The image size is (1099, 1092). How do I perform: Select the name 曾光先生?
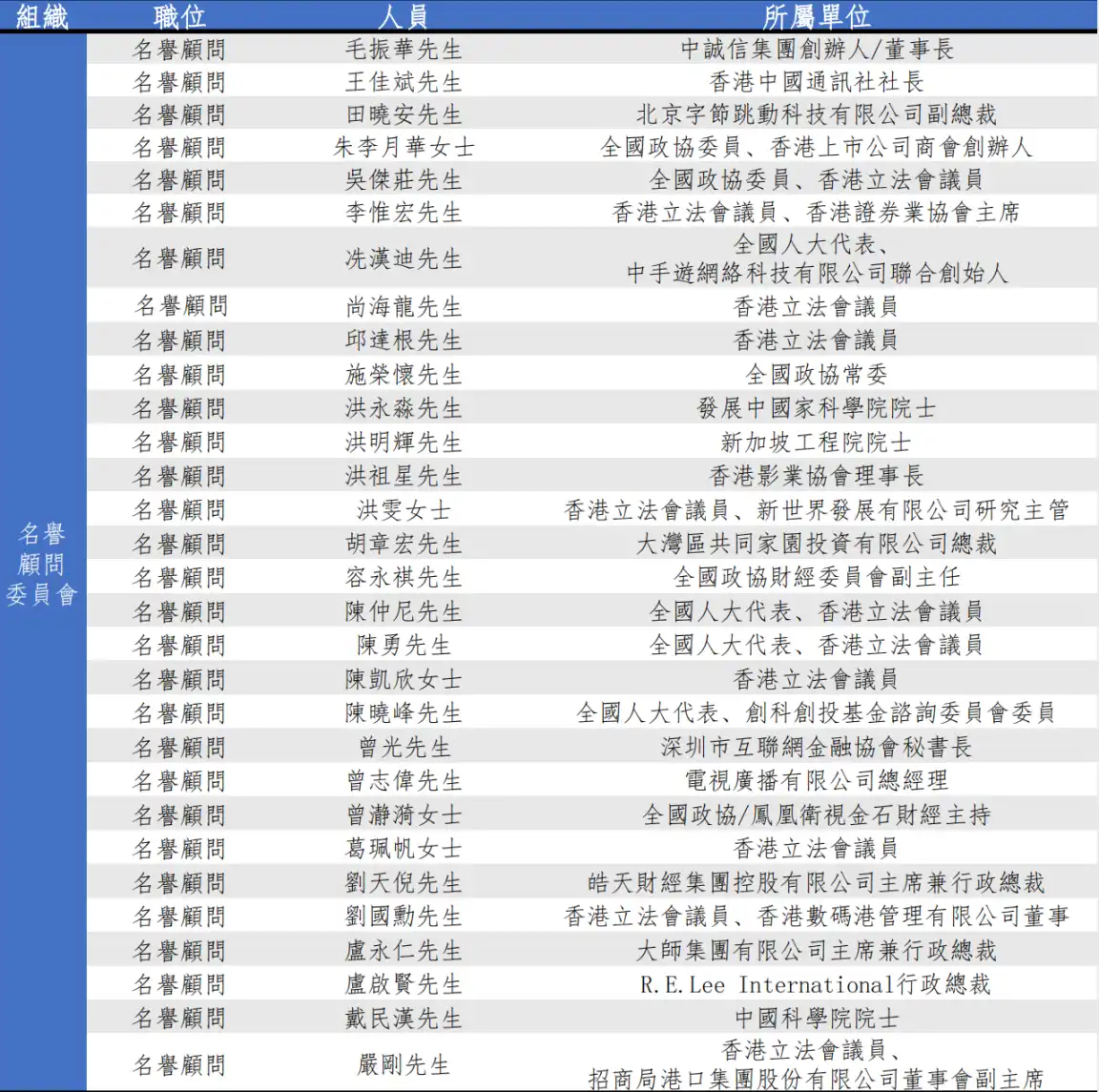pos(404,747)
